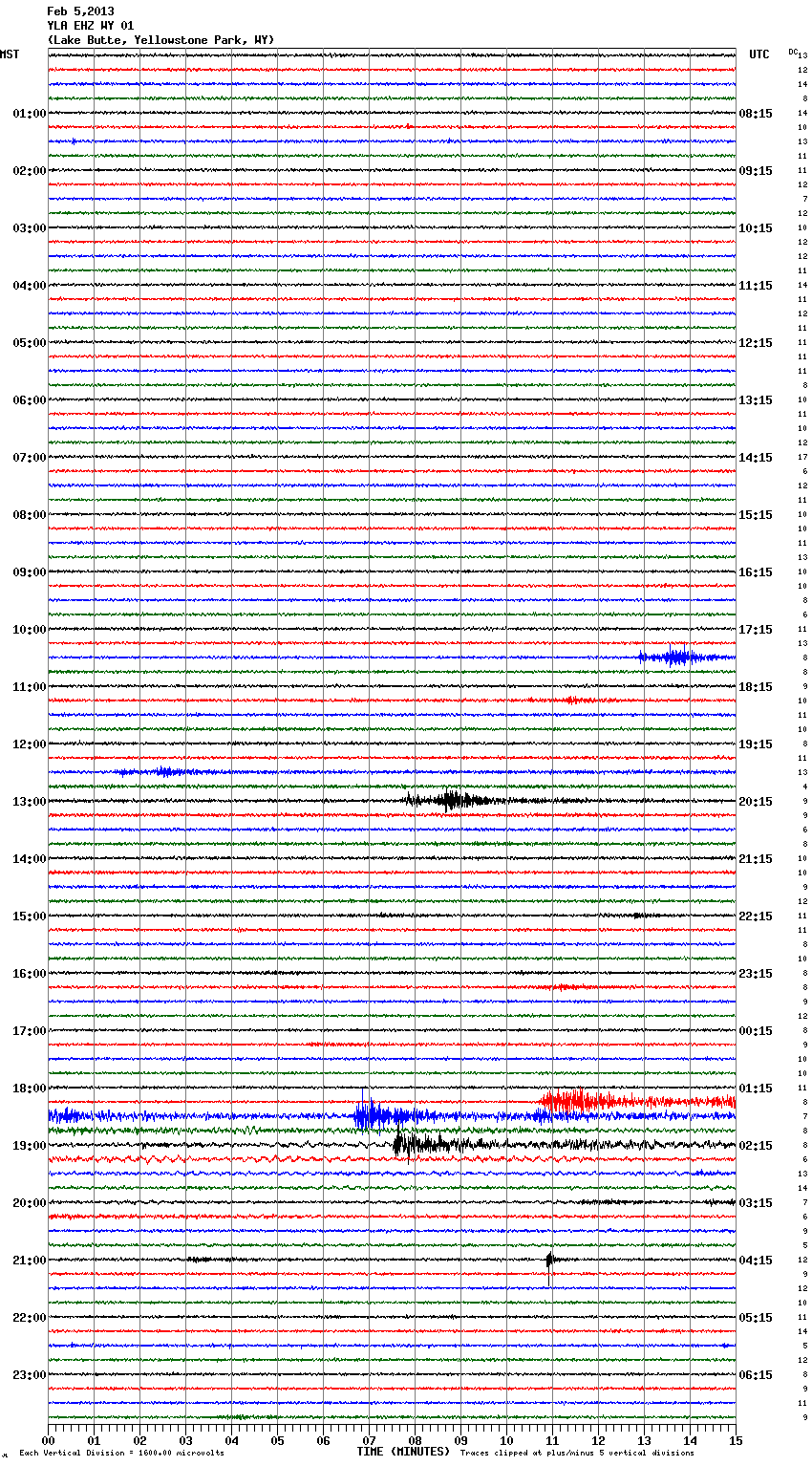Click minute tick label 08 on the axis
This screenshot has height=1466, width=812.
pos(416,1440)
